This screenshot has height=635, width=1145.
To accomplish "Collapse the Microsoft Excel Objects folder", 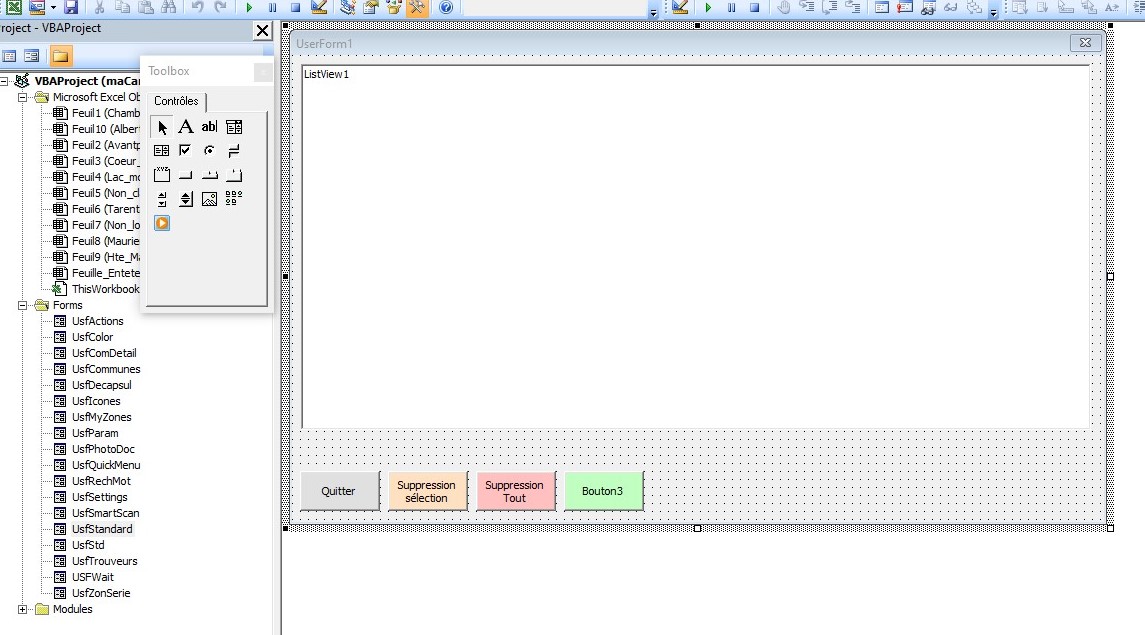I will click(x=23, y=97).
